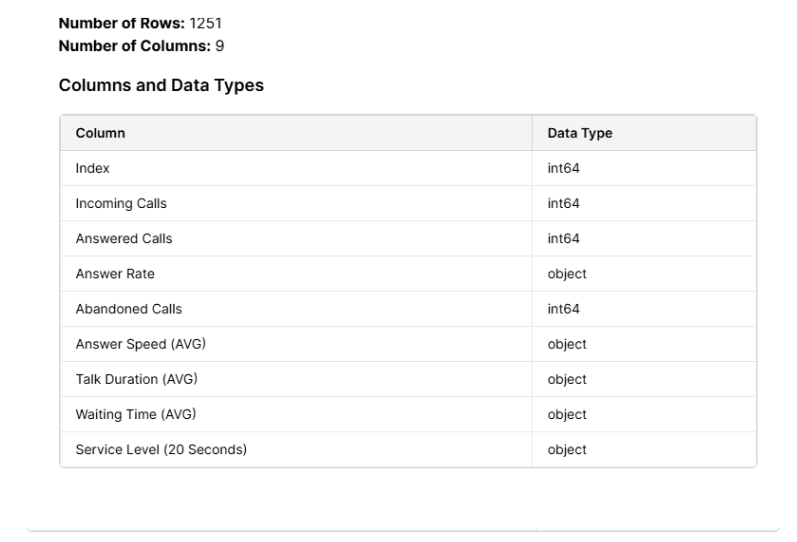Viewport: 797px width, 542px height.
Task: Click the 'Answered Calls' column name
Action: pos(123,239)
